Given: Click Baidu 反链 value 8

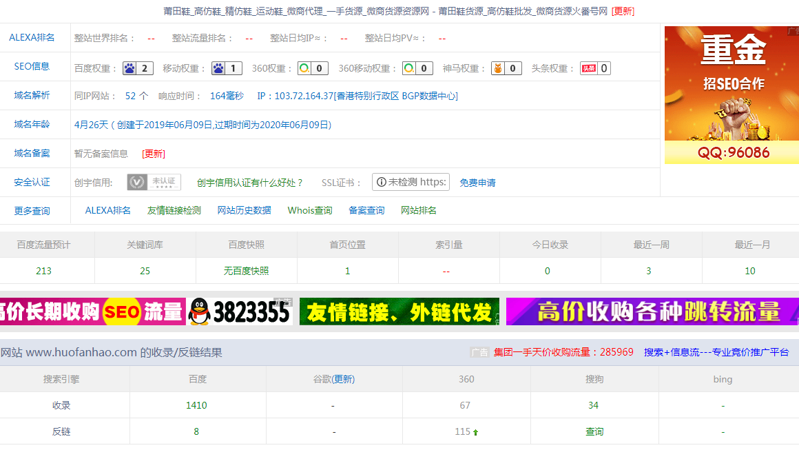Looking at the screenshot, I should coord(196,432).
